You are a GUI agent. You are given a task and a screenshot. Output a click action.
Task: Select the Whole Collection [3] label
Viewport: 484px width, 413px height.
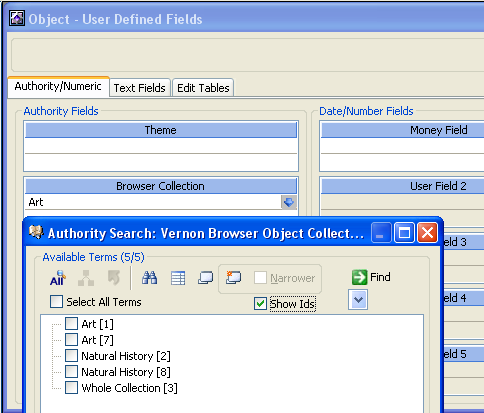point(130,388)
